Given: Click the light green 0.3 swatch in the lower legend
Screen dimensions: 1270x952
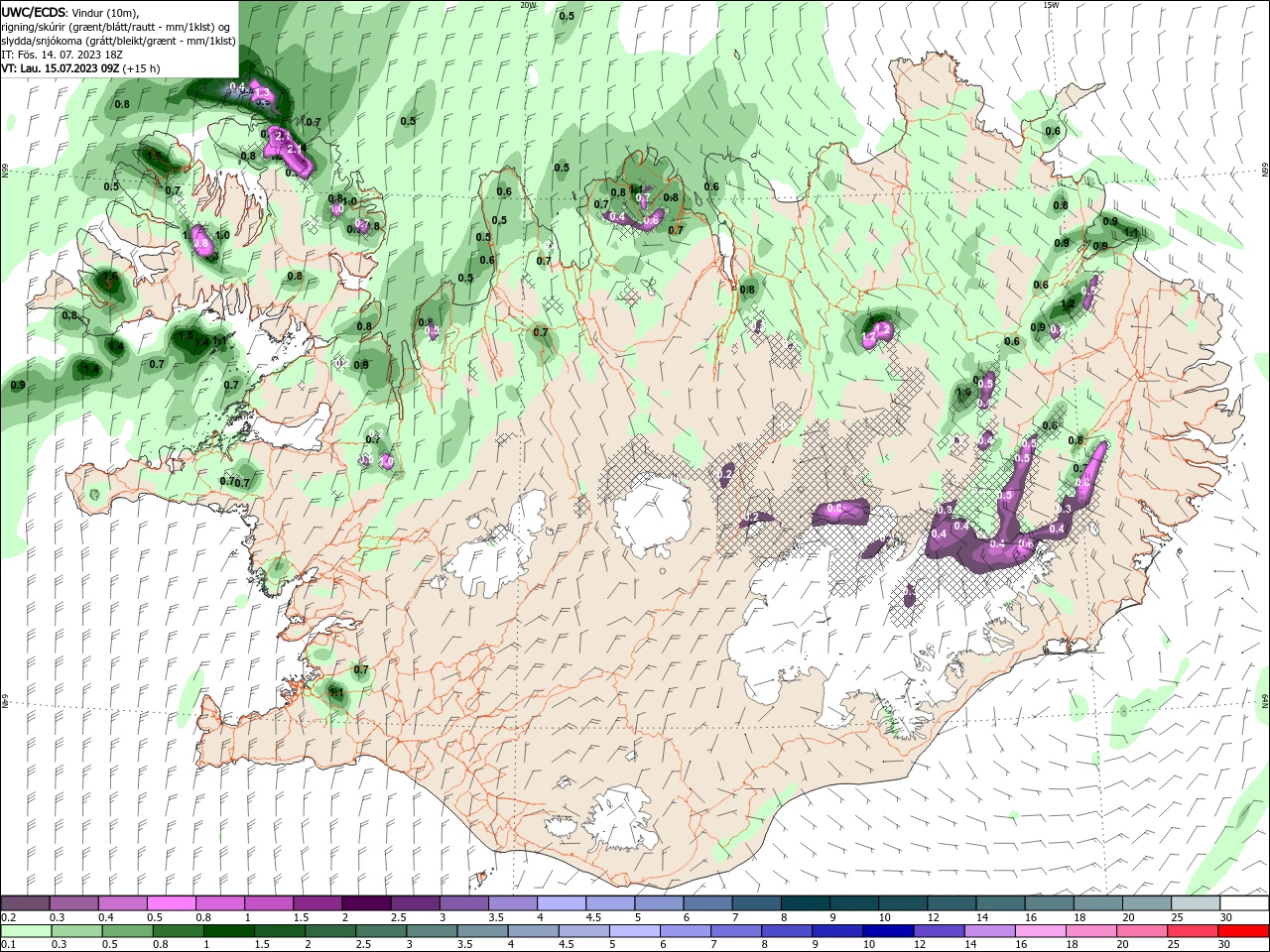Looking at the screenshot, I should click(76, 932).
